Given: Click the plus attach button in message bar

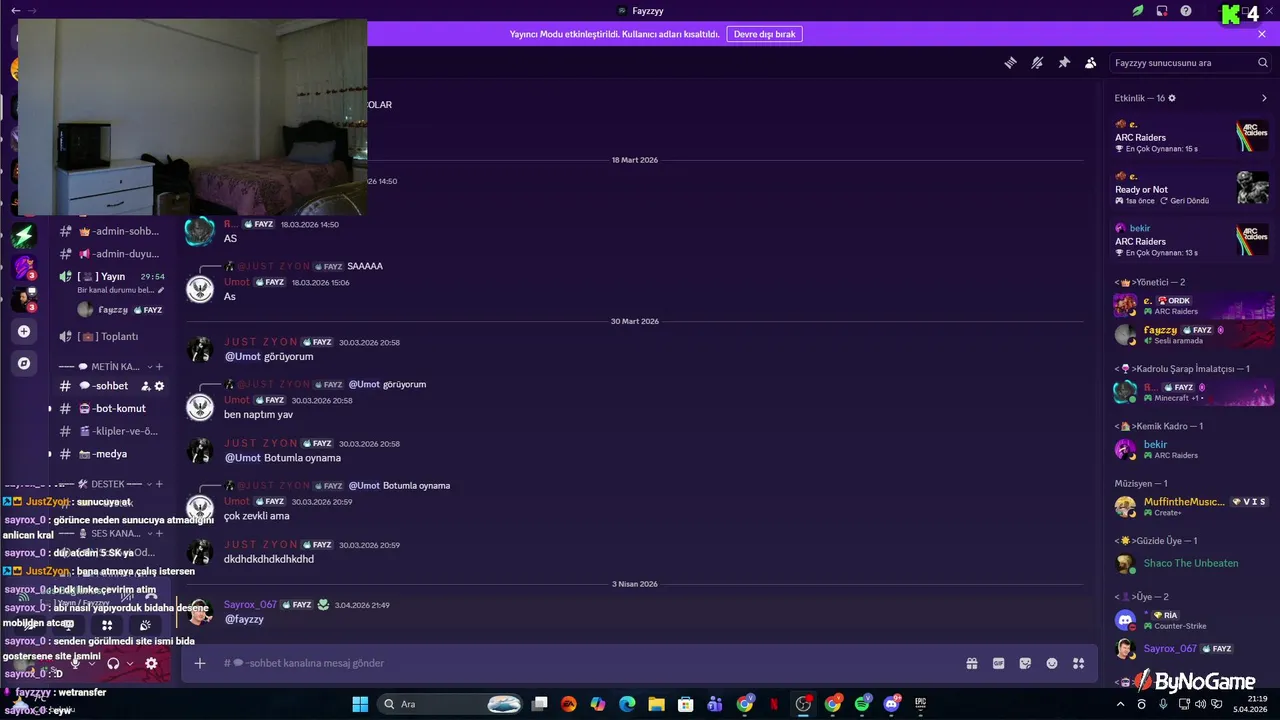Looking at the screenshot, I should (200, 663).
